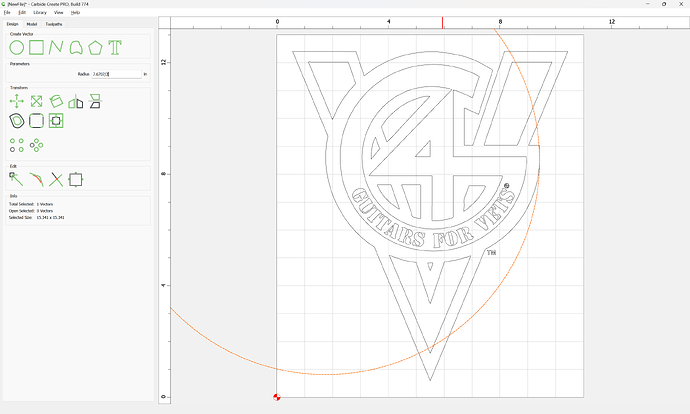690x414 pixels.
Task: Open the Library menu
Action: coord(40,13)
